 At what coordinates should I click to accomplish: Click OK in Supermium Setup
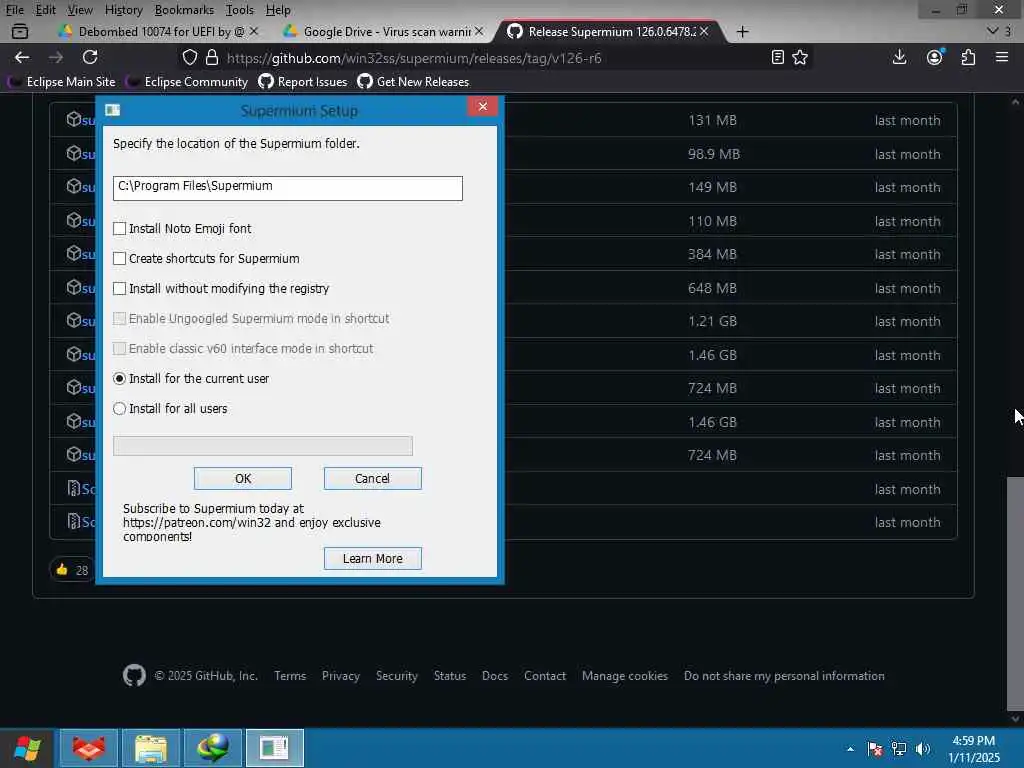[x=243, y=479]
